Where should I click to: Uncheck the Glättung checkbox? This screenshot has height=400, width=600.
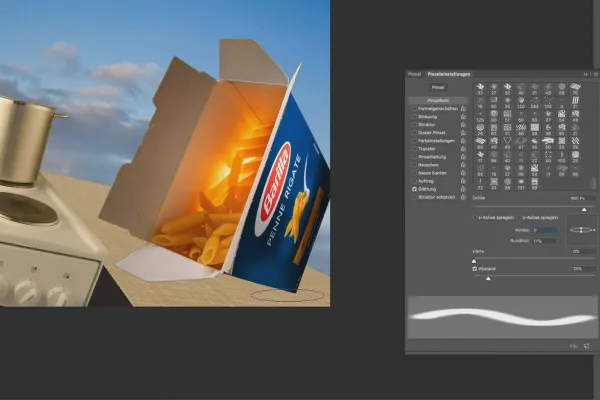point(414,189)
